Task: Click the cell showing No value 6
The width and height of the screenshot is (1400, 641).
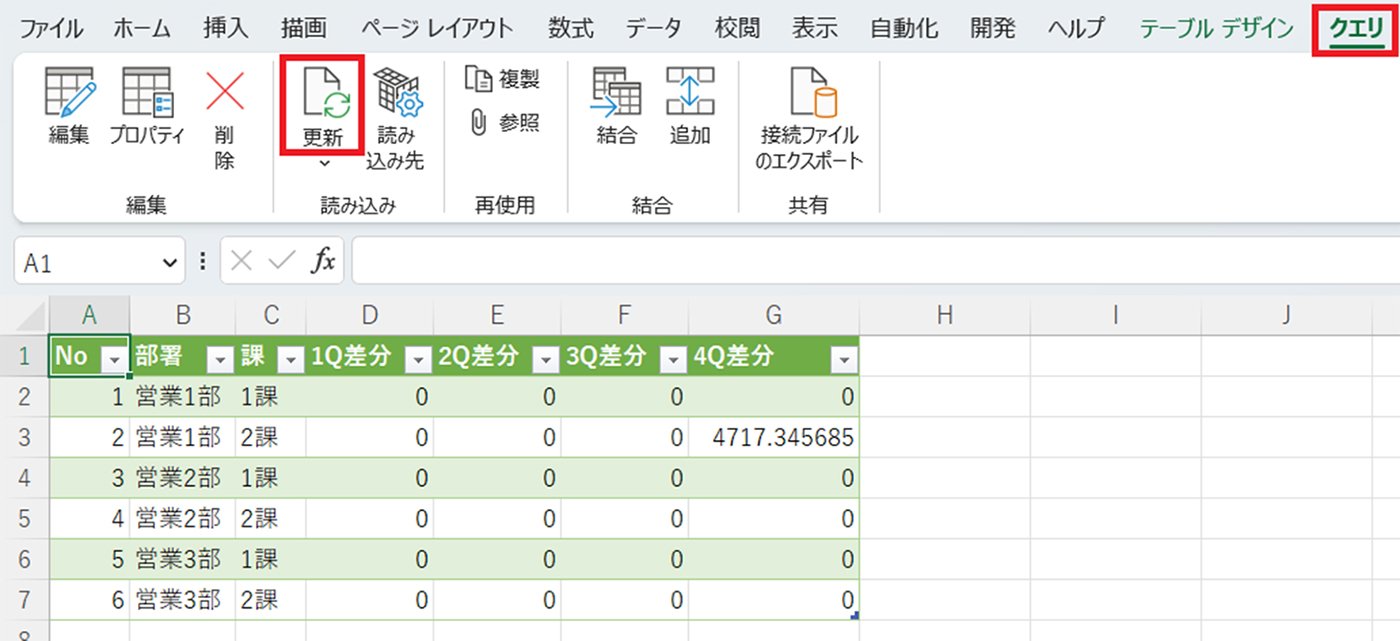Action: pyautogui.click(x=89, y=599)
